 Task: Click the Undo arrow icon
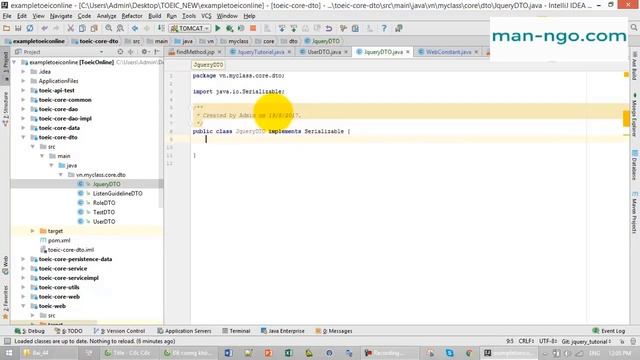coord(44,28)
